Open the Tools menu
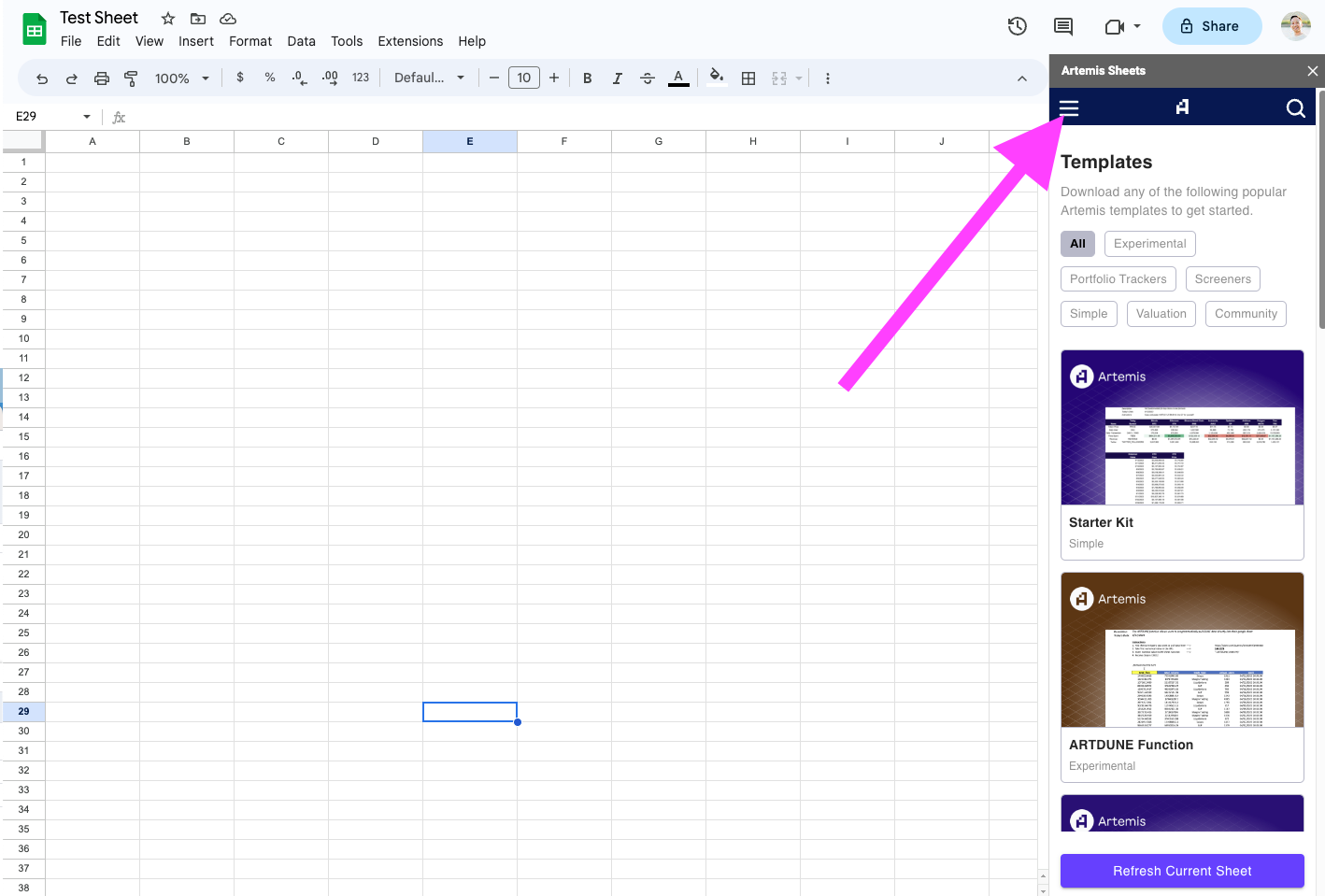 point(347,41)
